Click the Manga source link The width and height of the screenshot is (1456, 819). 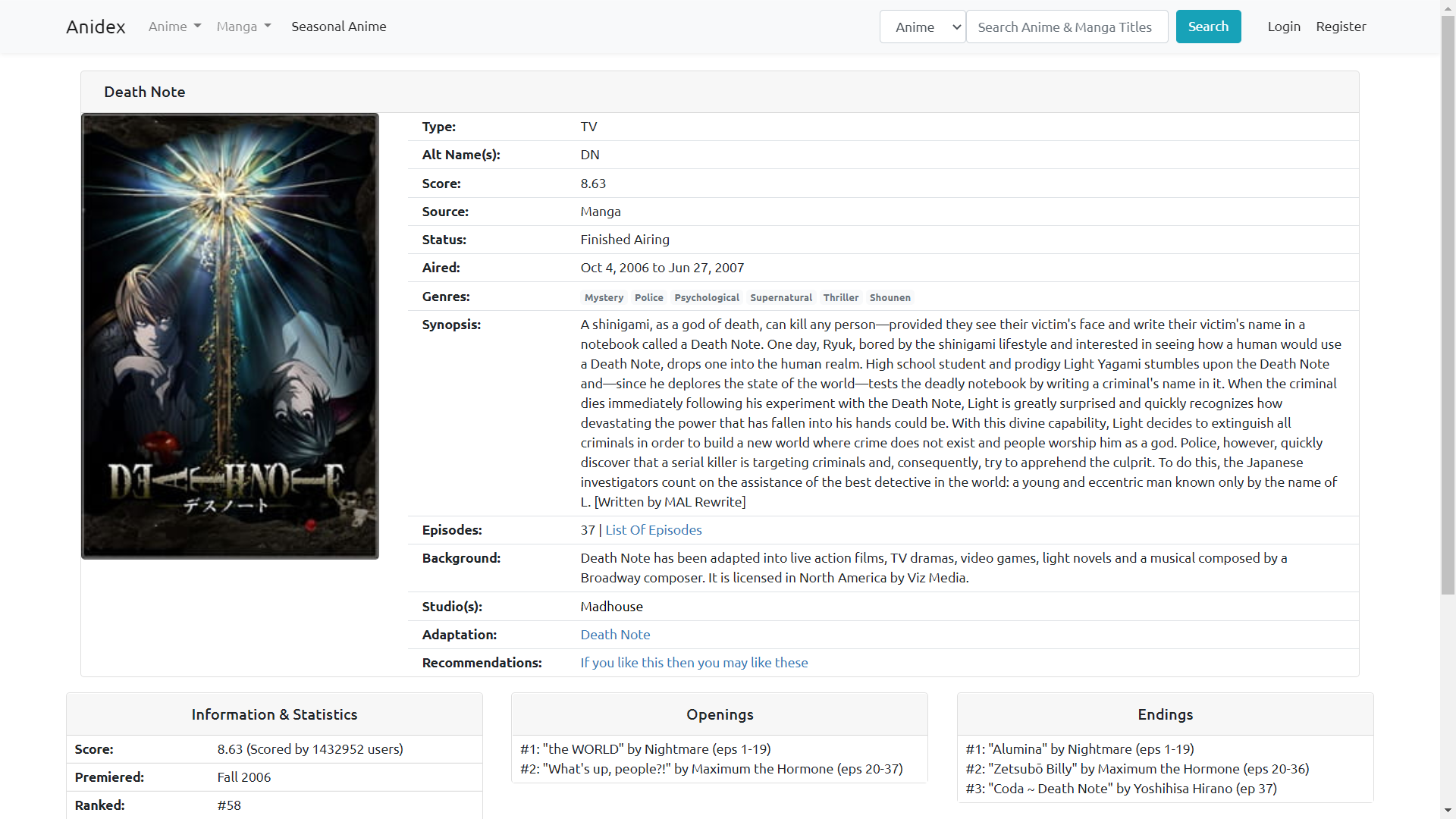coord(600,211)
